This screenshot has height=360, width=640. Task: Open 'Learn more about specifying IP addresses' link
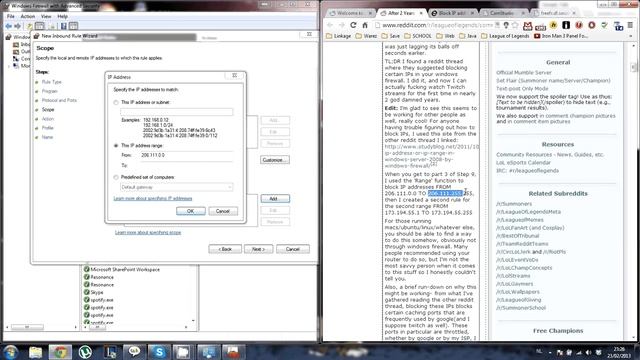[153, 198]
